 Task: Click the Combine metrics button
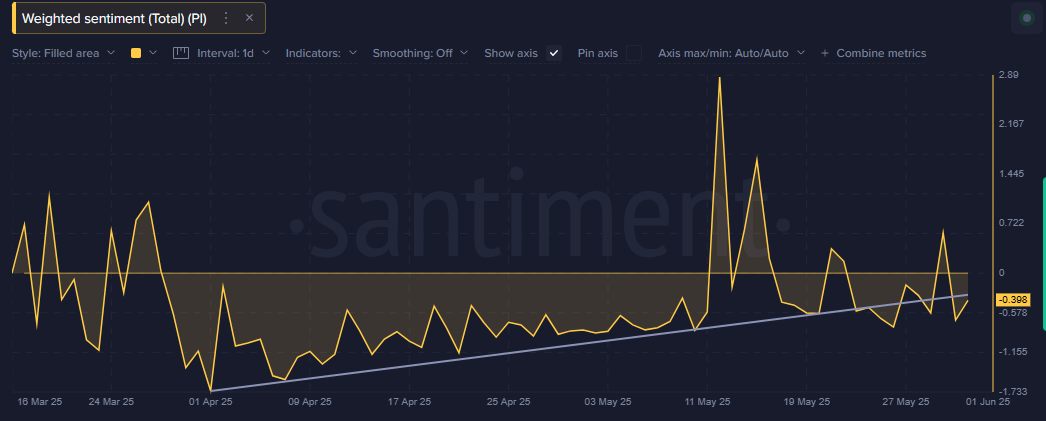pos(880,53)
